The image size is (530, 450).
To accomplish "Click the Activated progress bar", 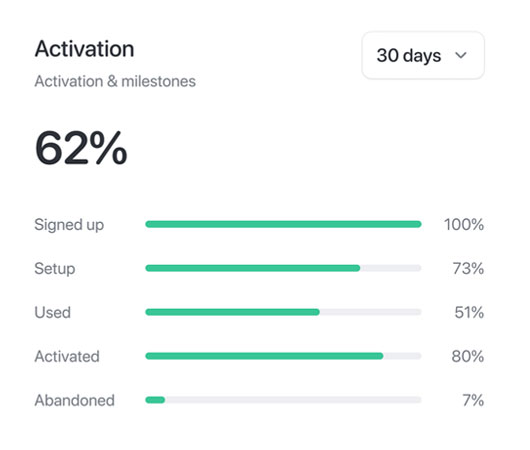I will coord(283,356).
